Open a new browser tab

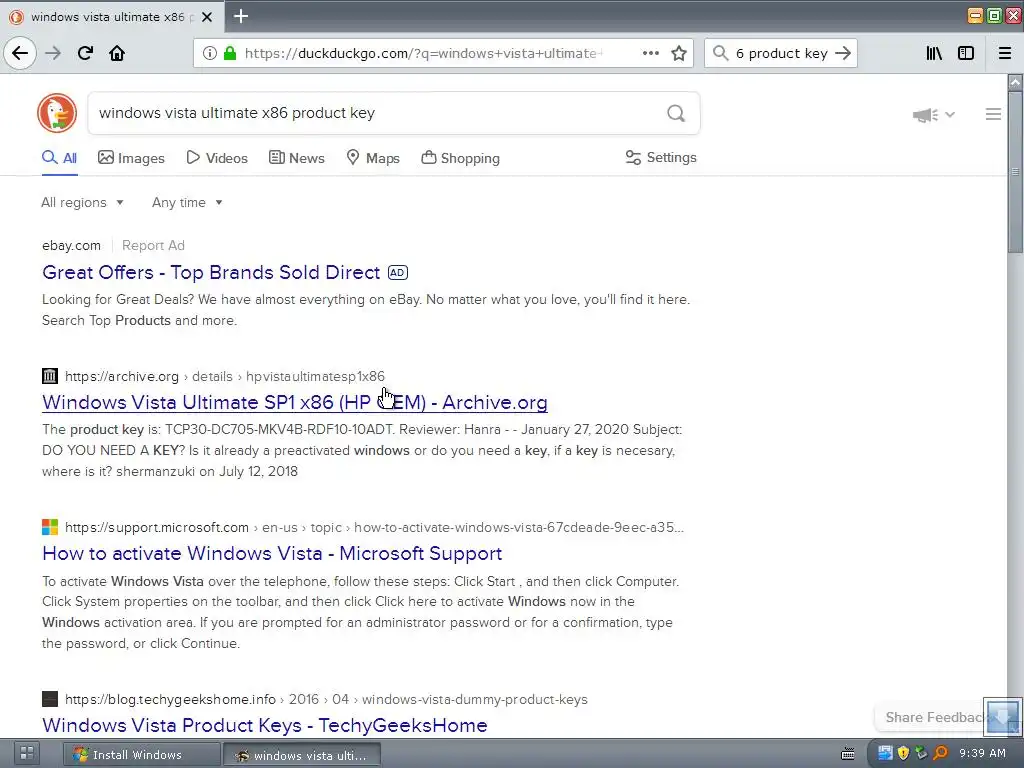(241, 16)
